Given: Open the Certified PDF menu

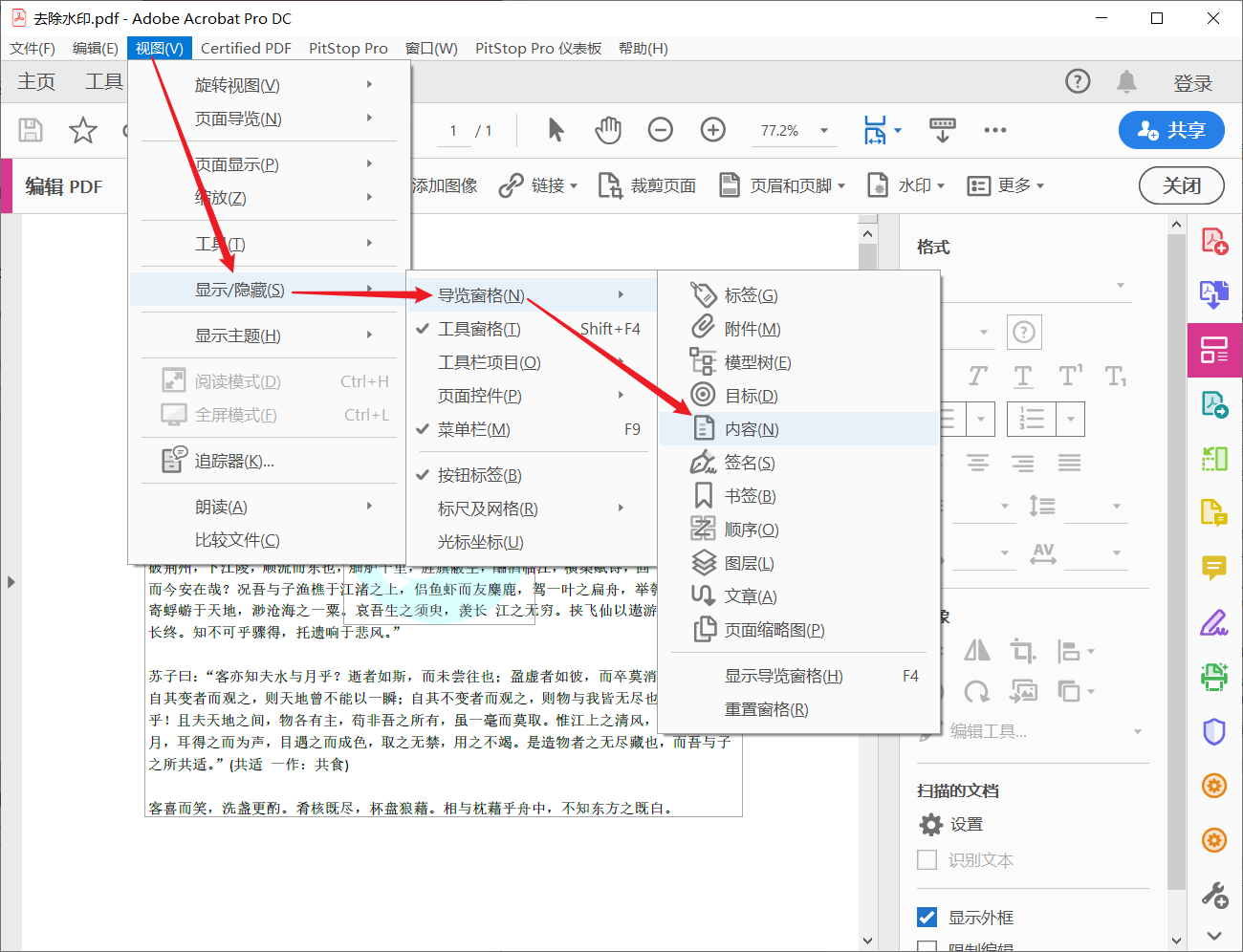Looking at the screenshot, I should click(246, 48).
